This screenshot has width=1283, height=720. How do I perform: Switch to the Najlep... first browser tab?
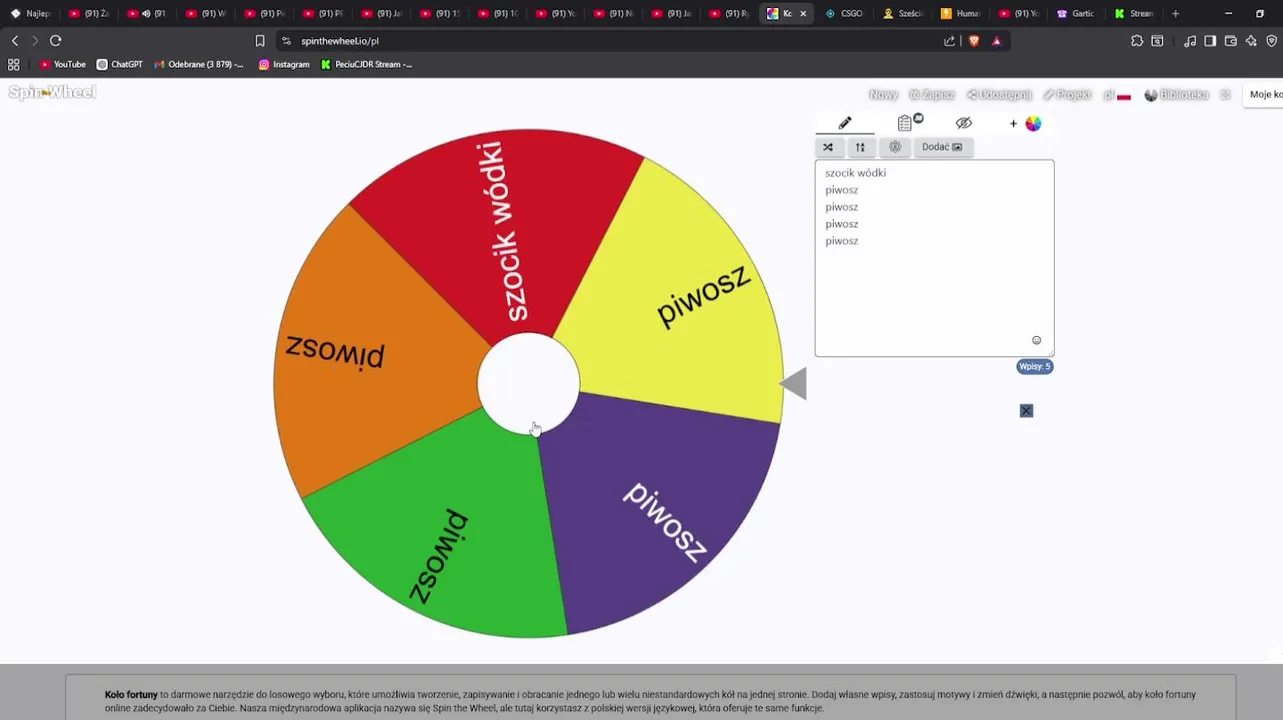pyautogui.click(x=31, y=14)
